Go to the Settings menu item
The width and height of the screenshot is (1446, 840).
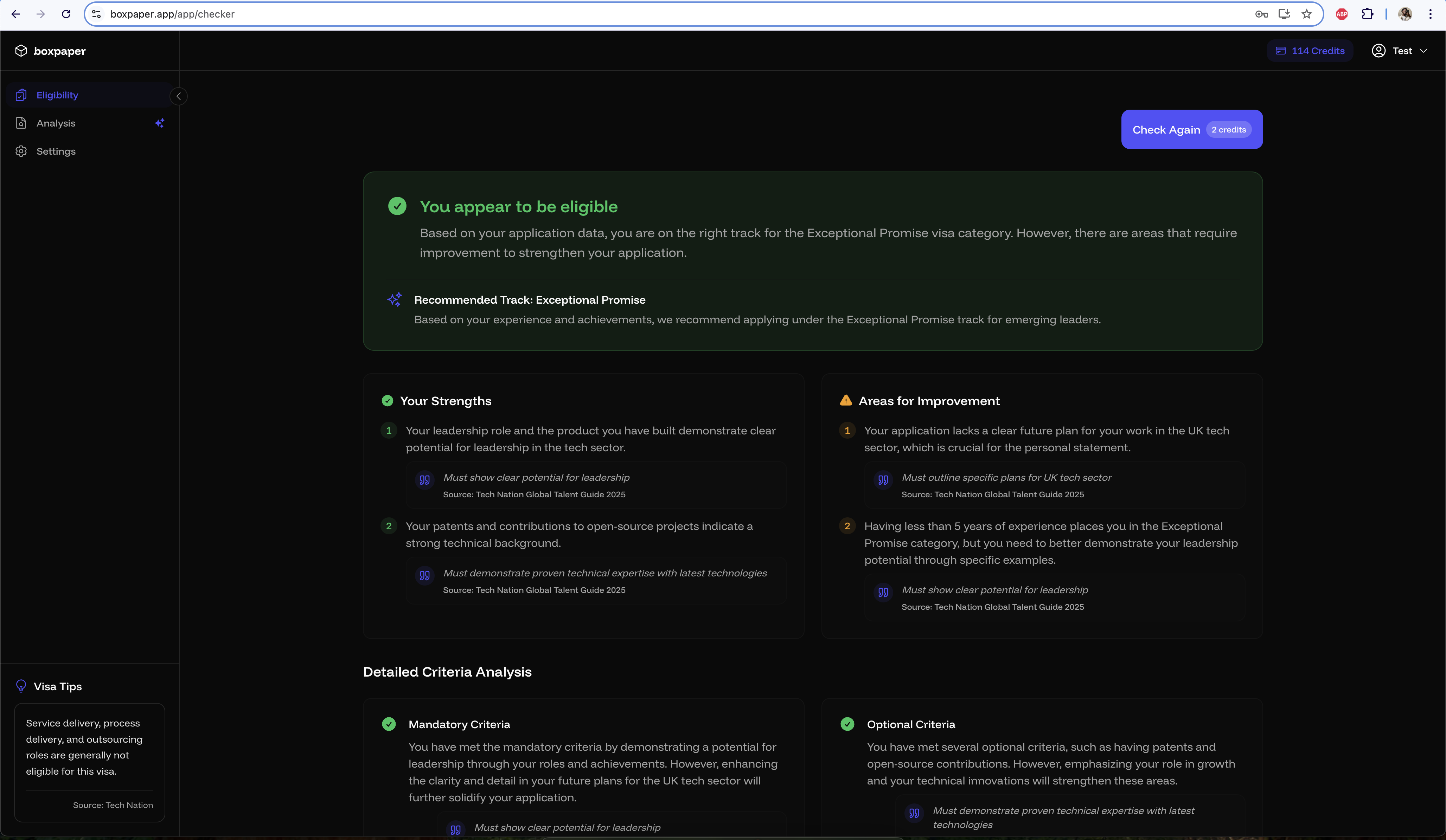pyautogui.click(x=56, y=151)
